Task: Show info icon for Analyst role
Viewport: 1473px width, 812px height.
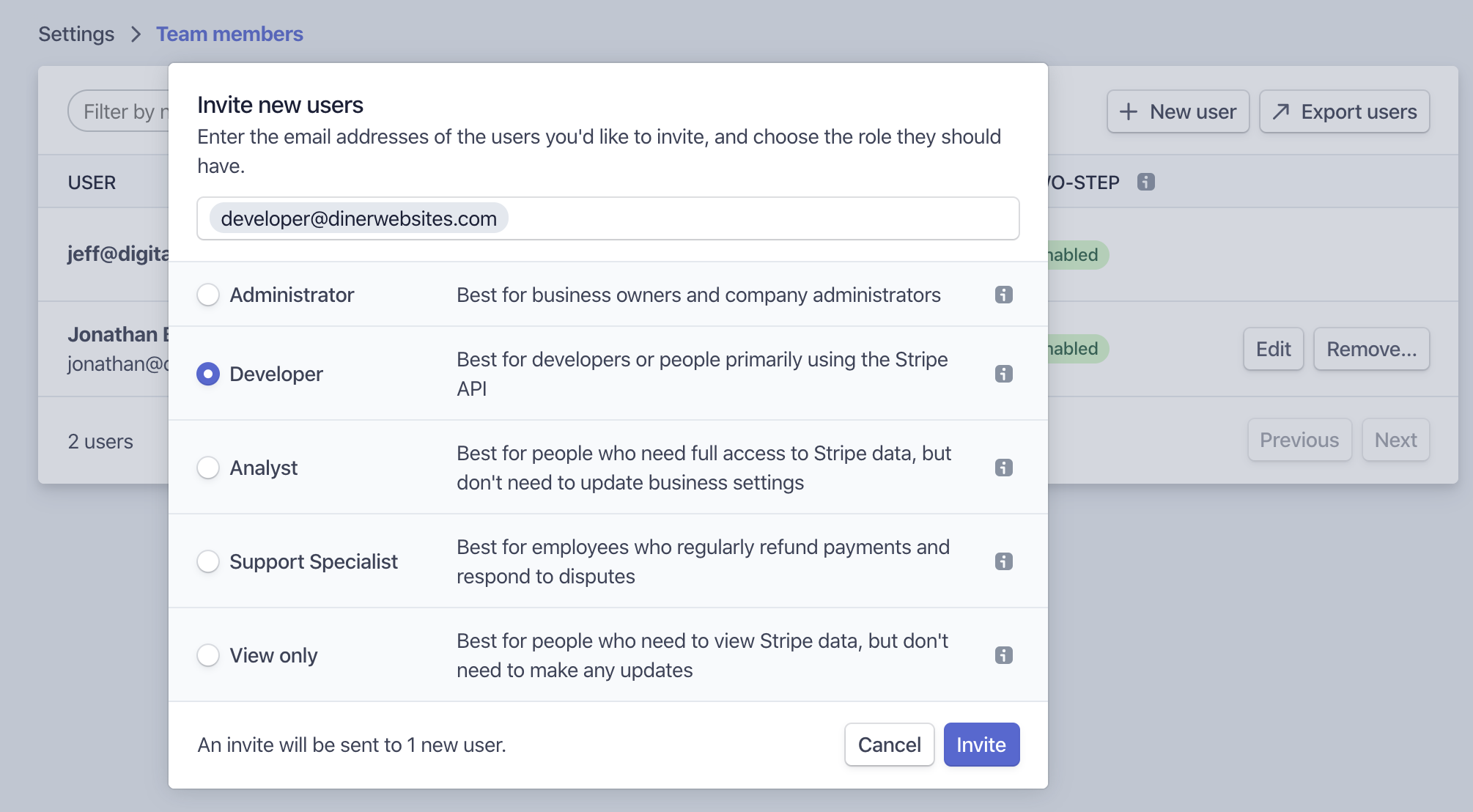Action: tap(1003, 468)
